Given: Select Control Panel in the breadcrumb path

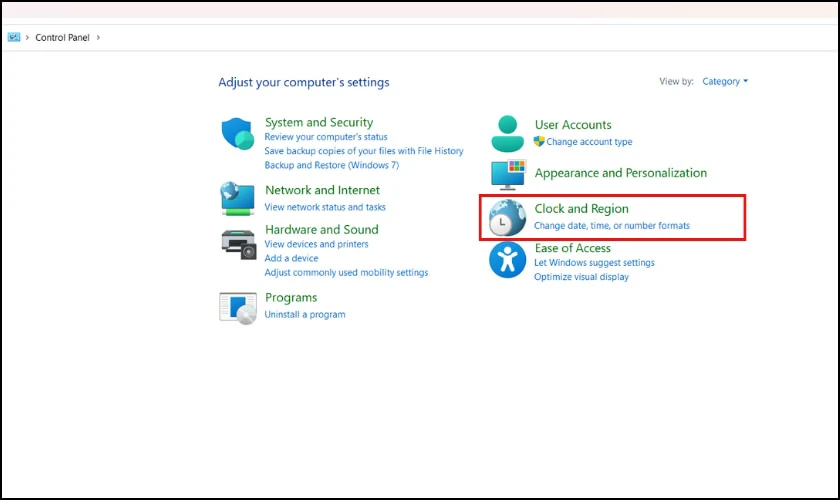Looking at the screenshot, I should [x=62, y=38].
